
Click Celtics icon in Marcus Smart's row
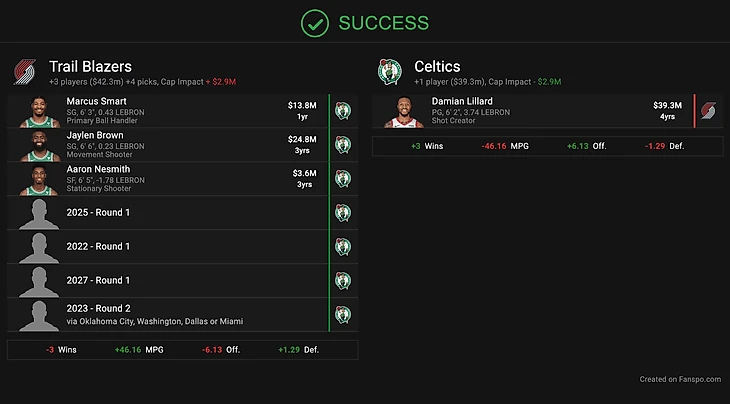pos(343,111)
